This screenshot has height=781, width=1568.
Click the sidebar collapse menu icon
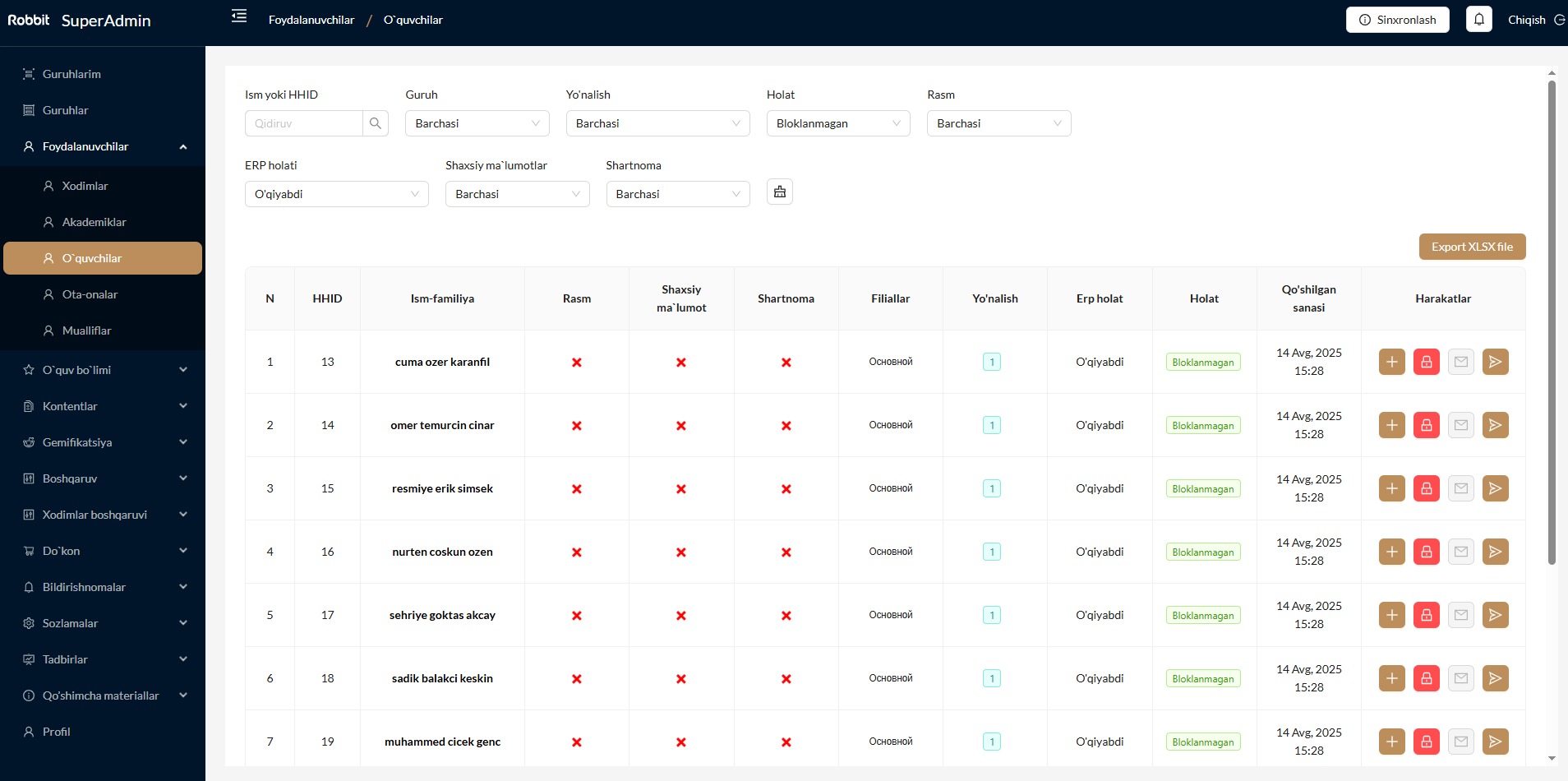click(x=239, y=16)
